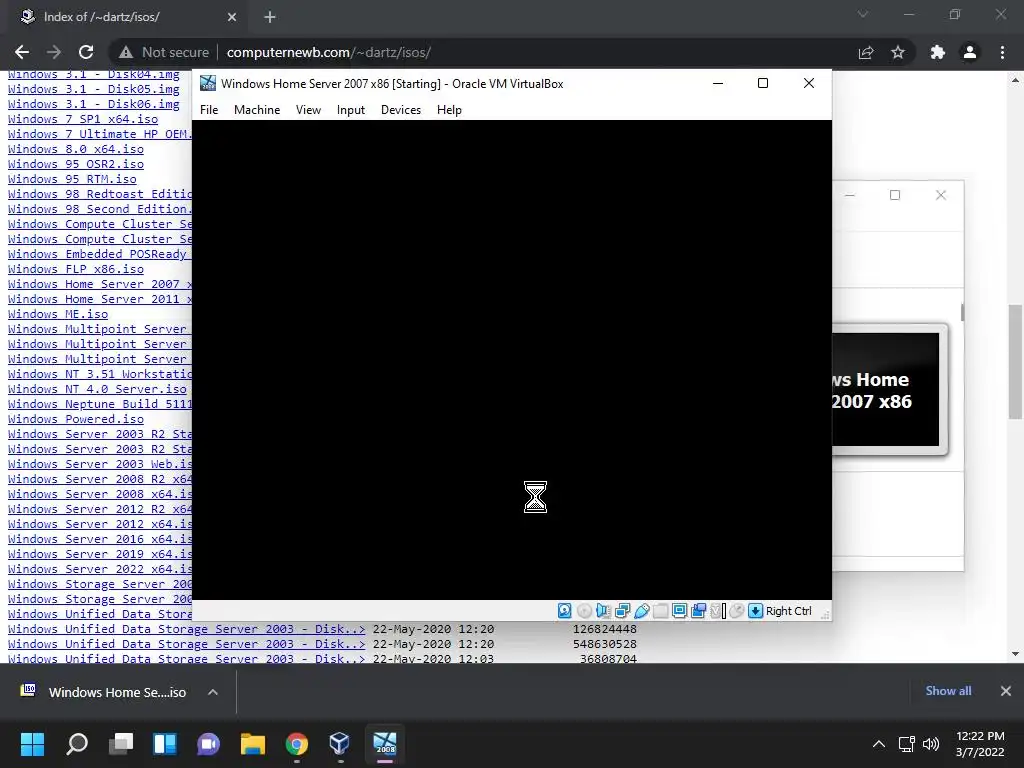Click the Not secure site warning

(164, 52)
